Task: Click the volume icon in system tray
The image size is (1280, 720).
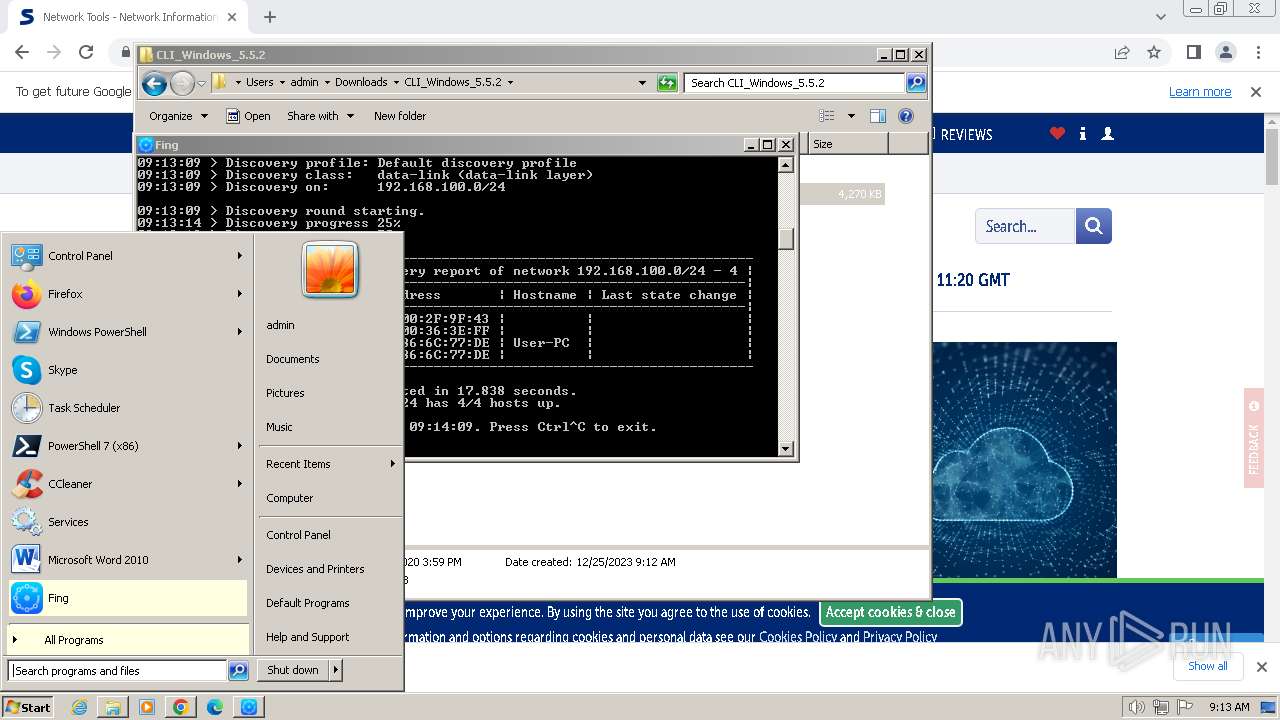Action: [x=1137, y=707]
